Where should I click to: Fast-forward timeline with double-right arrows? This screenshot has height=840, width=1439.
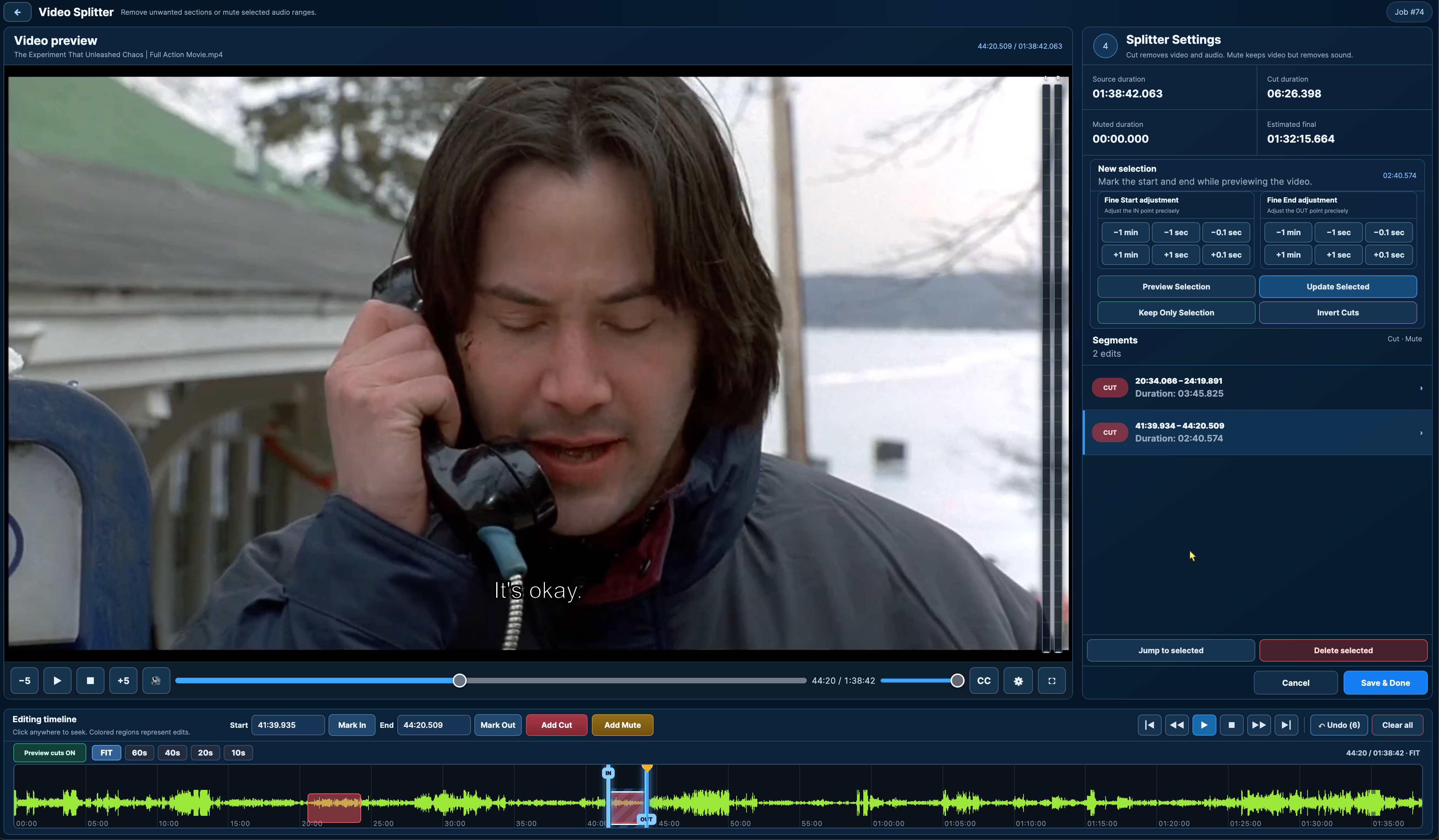[1259, 725]
